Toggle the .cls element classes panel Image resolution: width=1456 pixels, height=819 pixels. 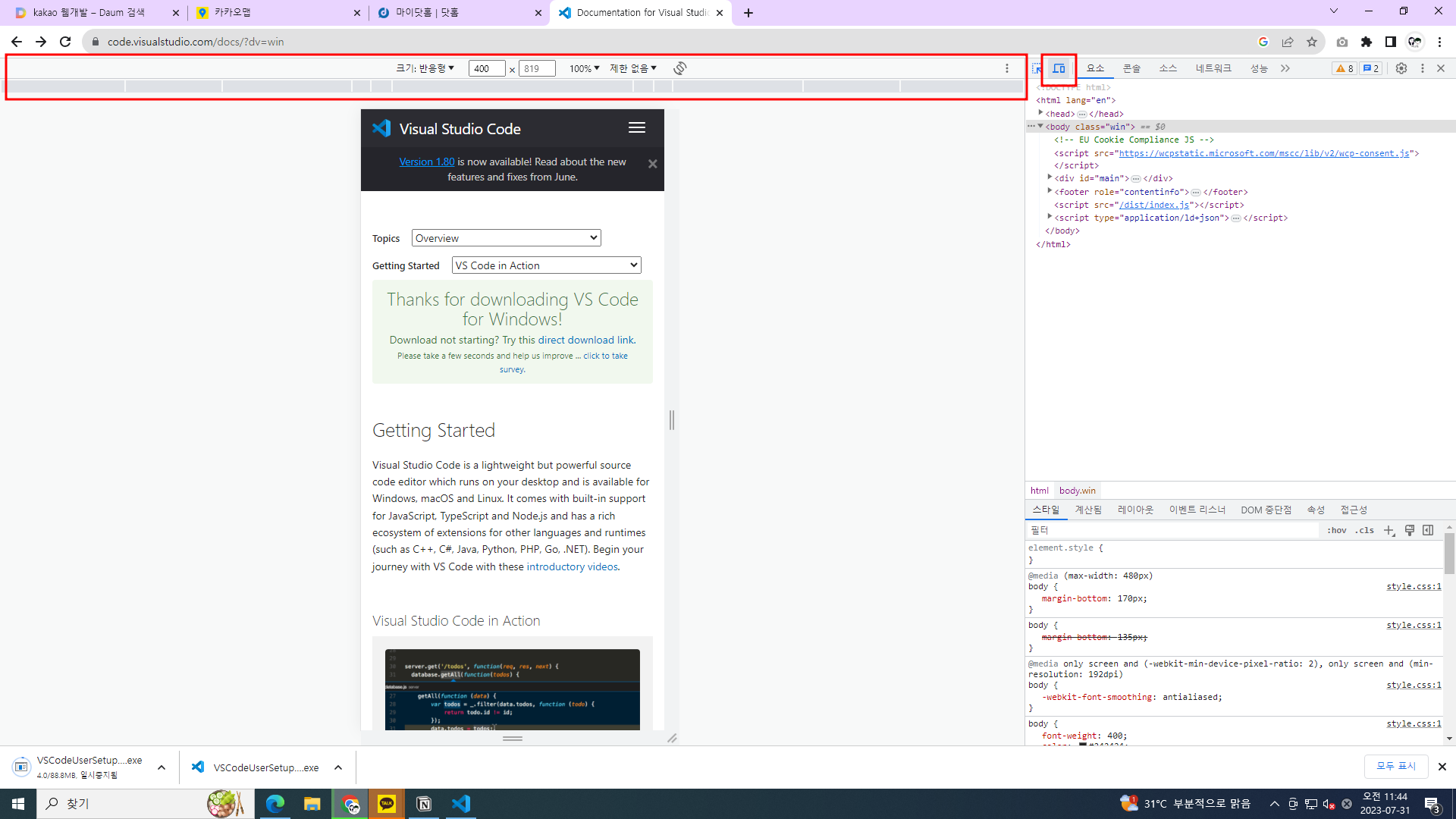coord(1364,530)
